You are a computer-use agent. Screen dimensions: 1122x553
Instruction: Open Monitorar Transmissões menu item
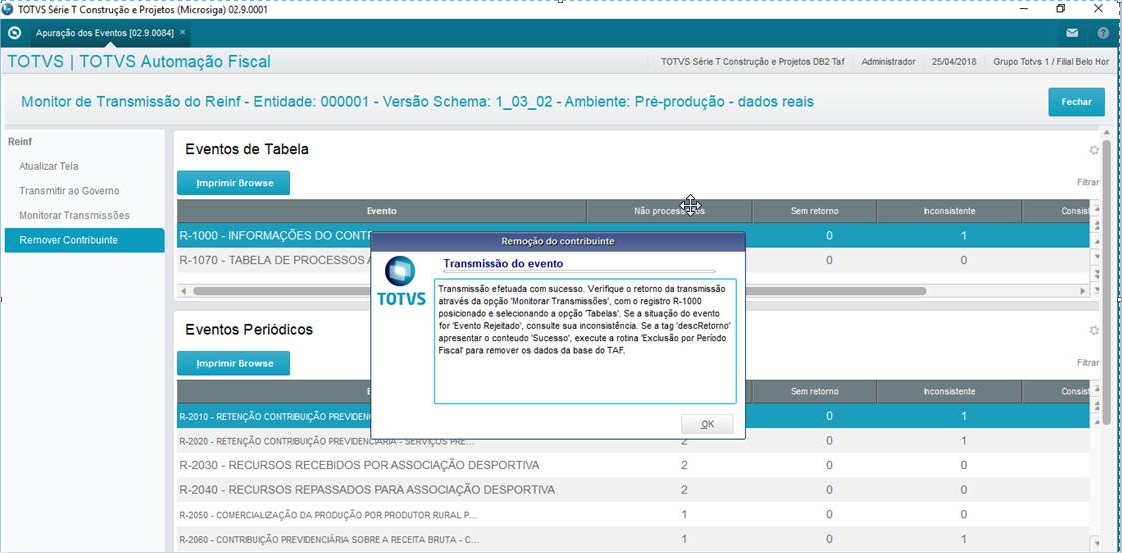coord(74,215)
